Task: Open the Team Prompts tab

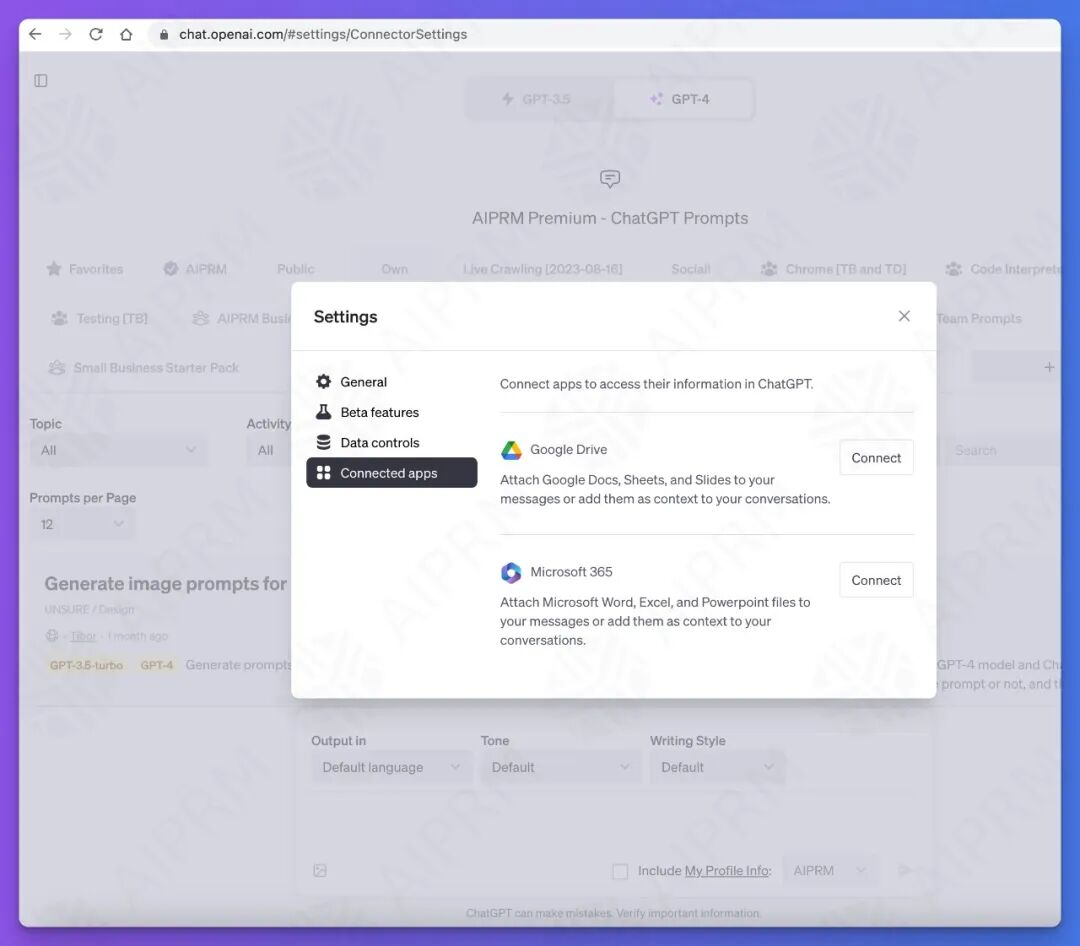Action: point(979,318)
